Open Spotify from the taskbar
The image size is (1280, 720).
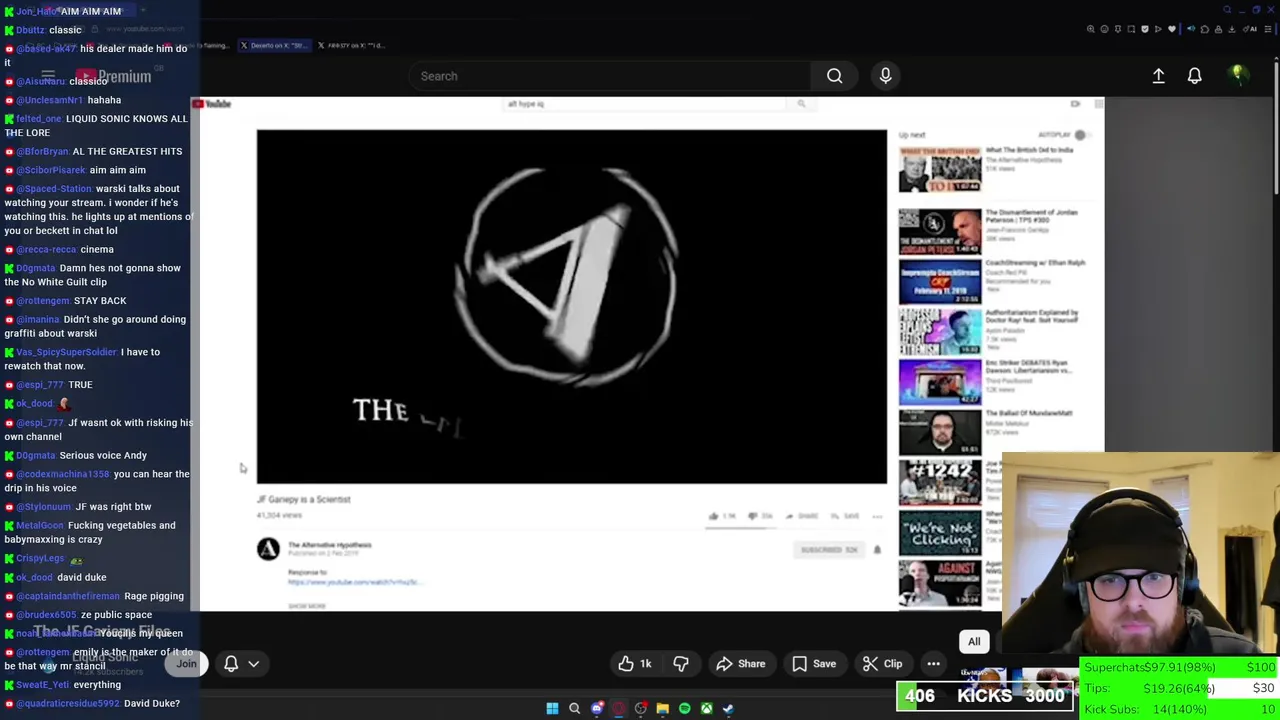click(x=684, y=709)
